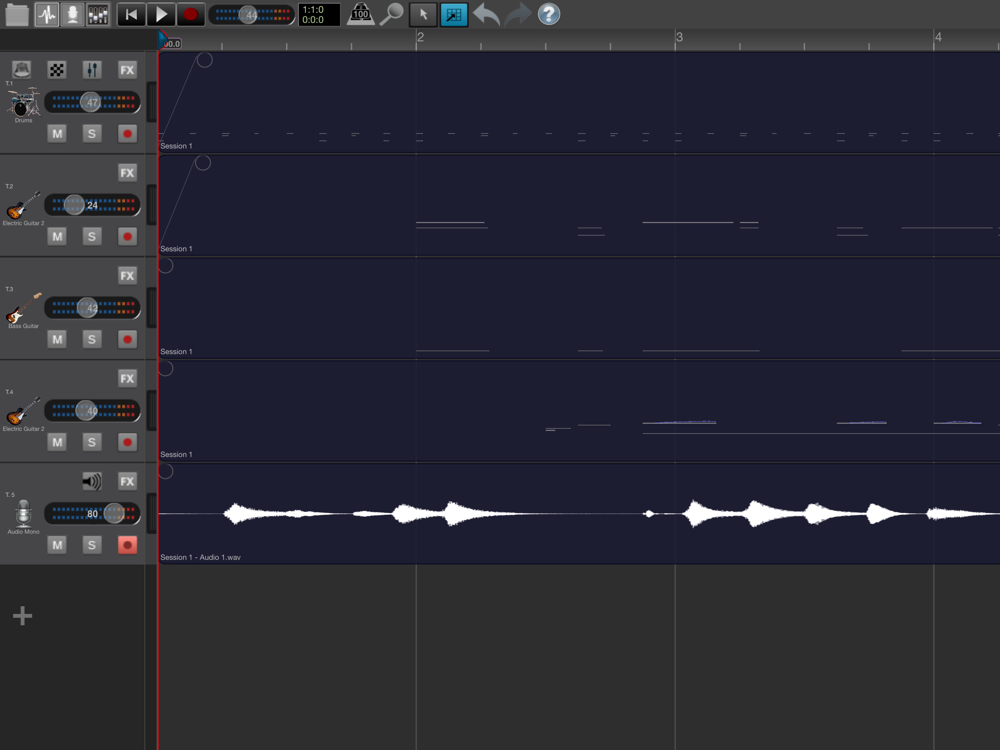Open FX for the Audio Mono track
This screenshot has height=750, width=1000.
pyautogui.click(x=127, y=481)
